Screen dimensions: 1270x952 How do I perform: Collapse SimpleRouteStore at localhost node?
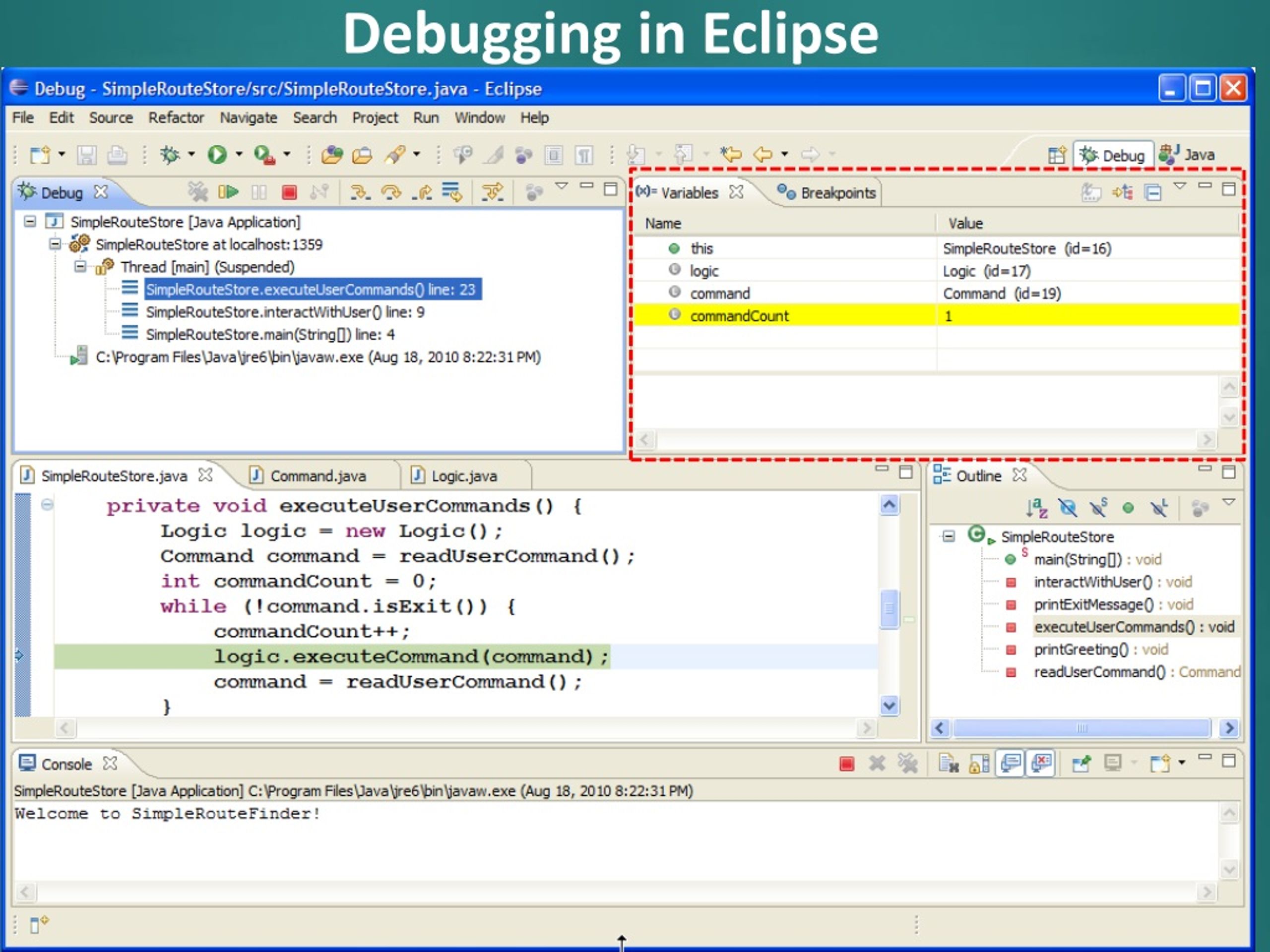coord(55,244)
